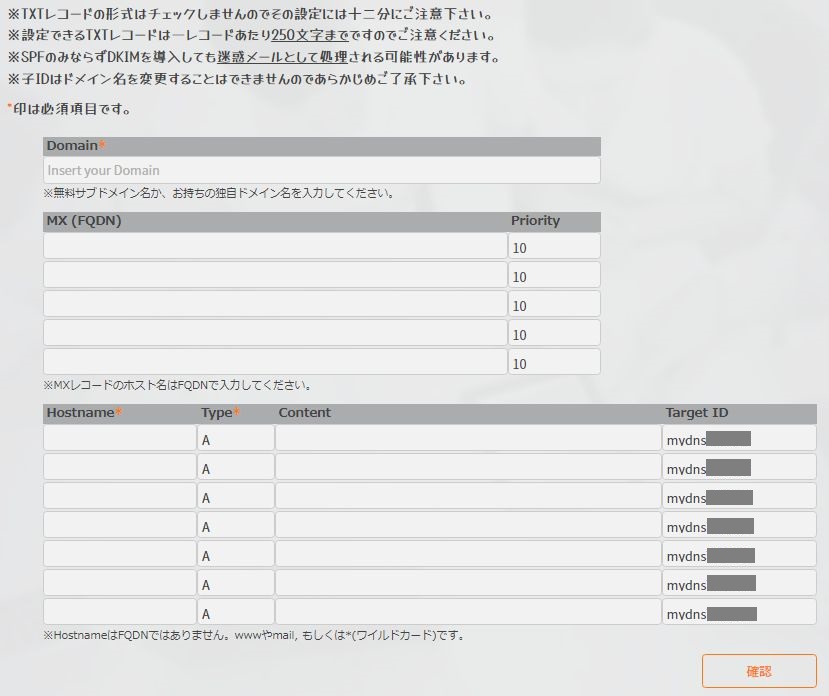Select the third MX (FQDN) input field
Image resolution: width=829 pixels, height=696 pixels.
pos(275,305)
